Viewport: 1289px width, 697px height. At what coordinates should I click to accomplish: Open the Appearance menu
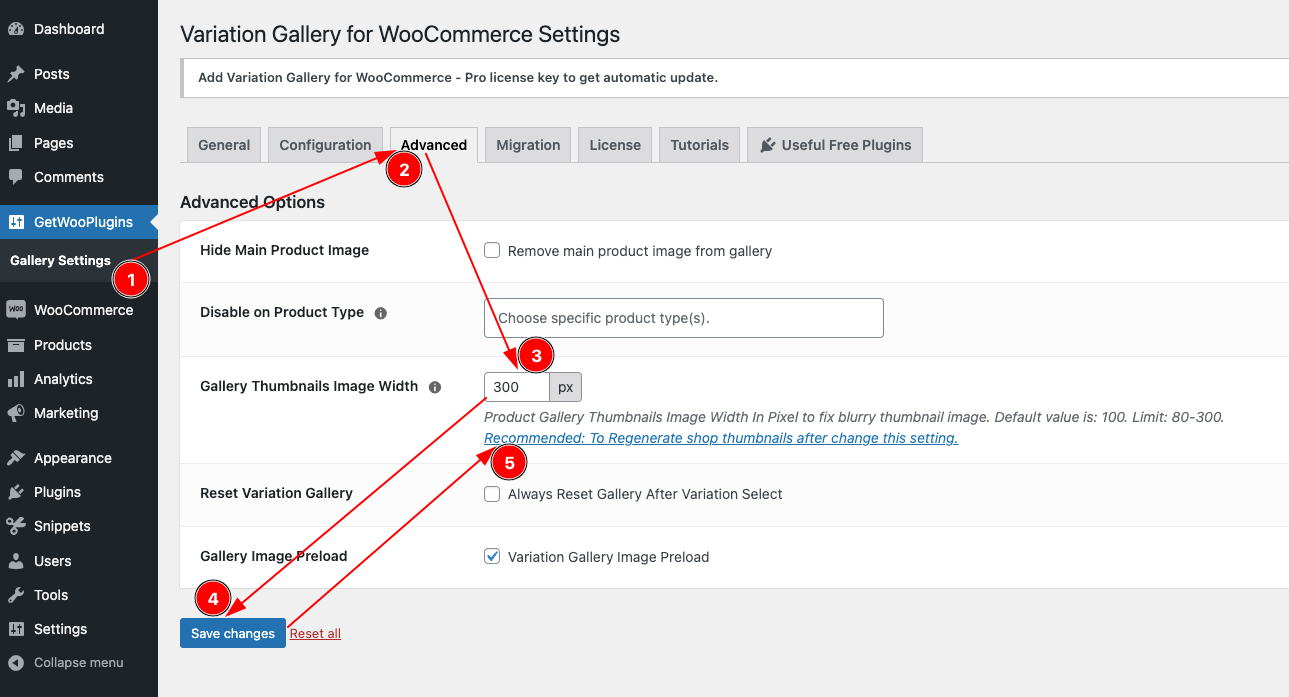click(79, 458)
